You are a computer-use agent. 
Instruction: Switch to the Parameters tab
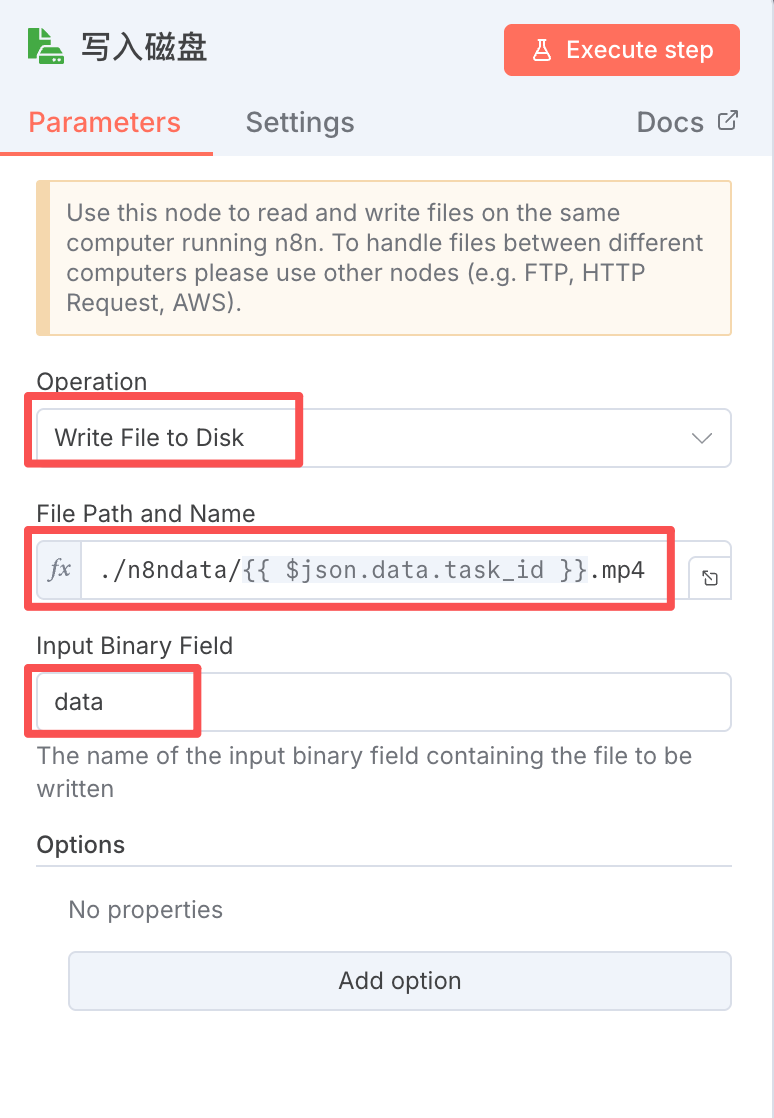[x=105, y=123]
